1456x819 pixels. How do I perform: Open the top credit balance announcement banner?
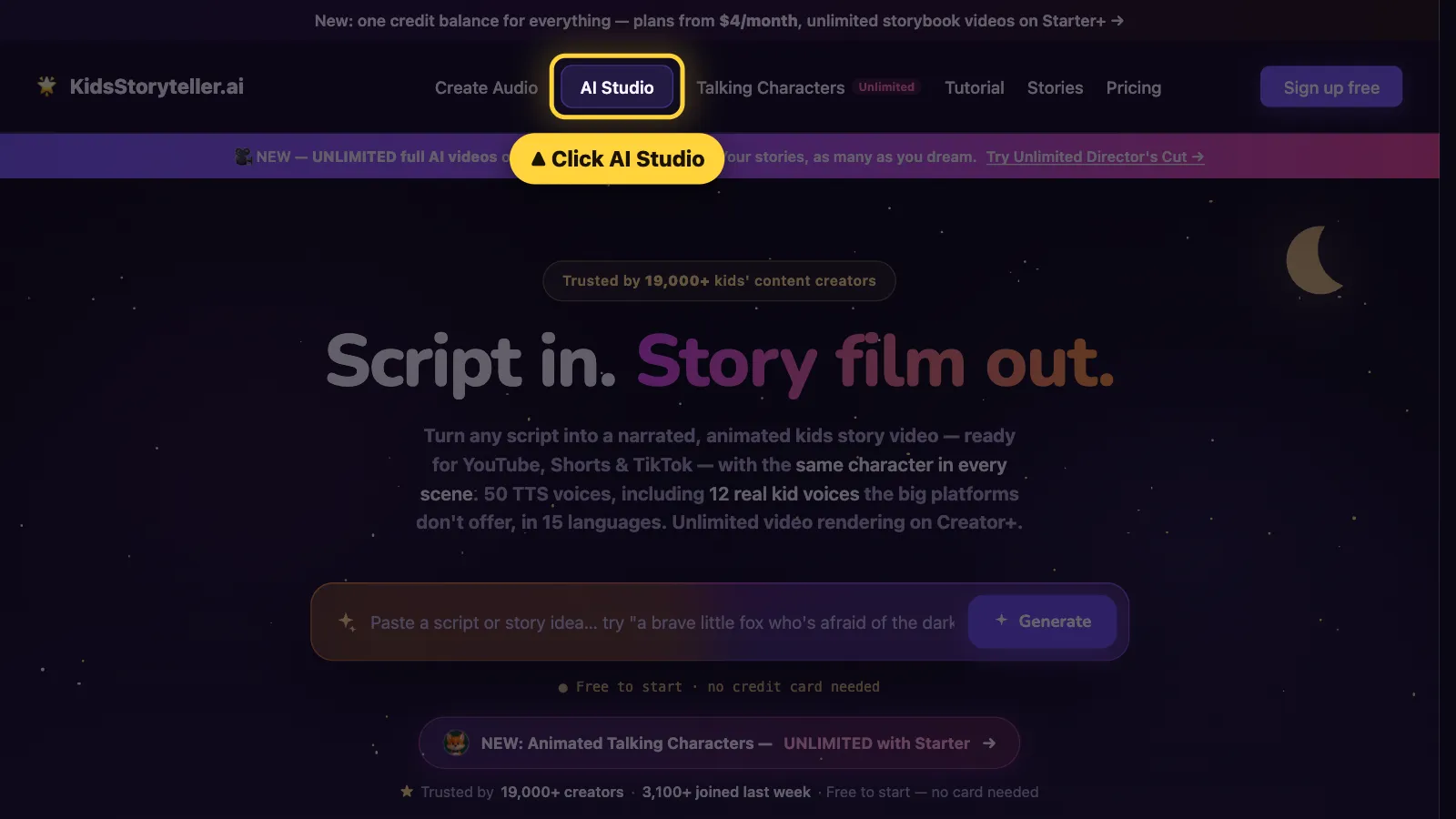719,20
